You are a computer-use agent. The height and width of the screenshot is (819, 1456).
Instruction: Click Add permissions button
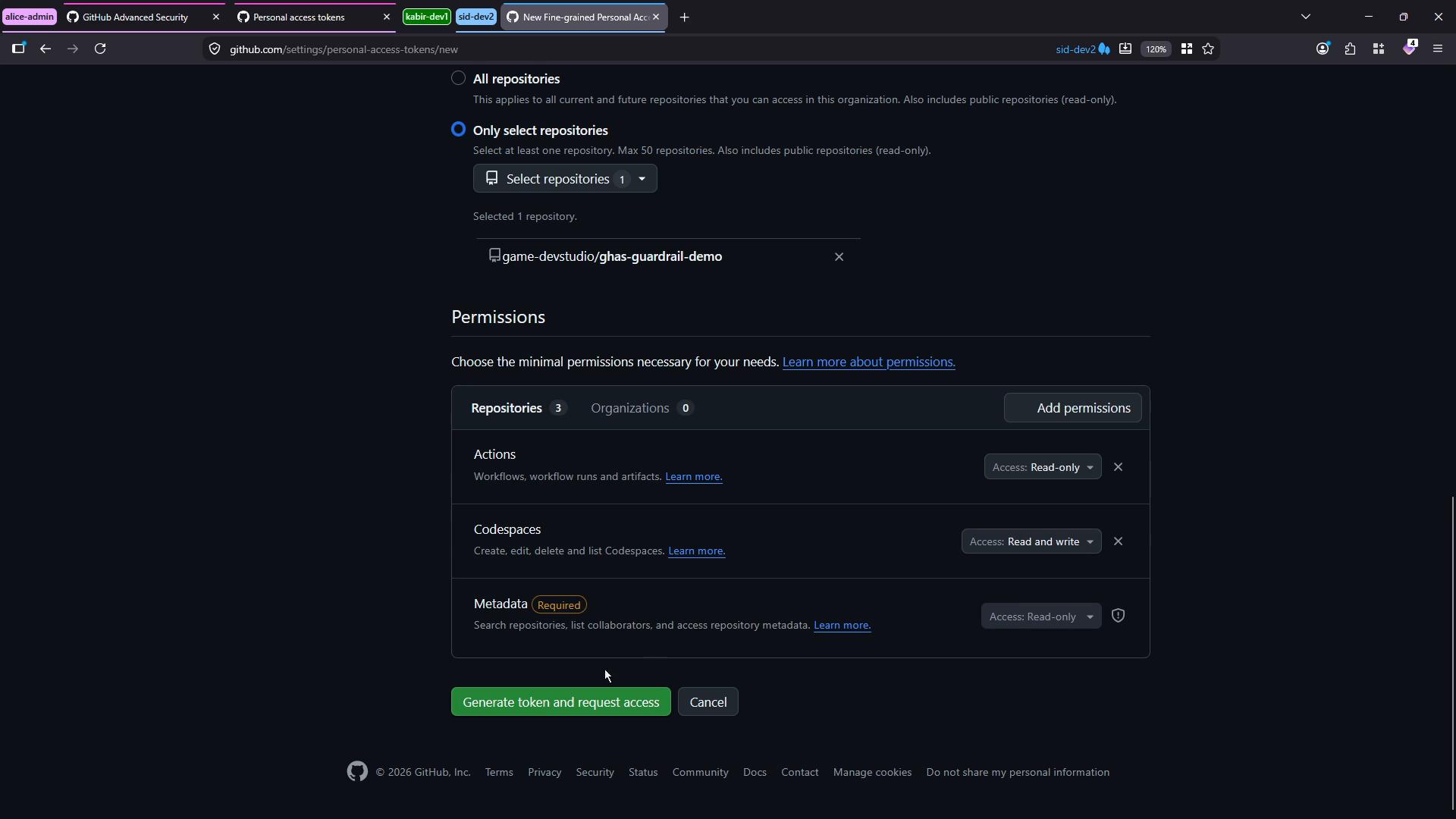(x=1072, y=408)
